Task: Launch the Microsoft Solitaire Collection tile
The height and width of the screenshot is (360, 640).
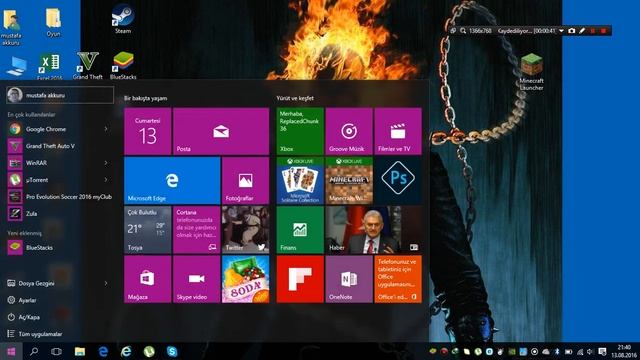Action: click(x=300, y=181)
